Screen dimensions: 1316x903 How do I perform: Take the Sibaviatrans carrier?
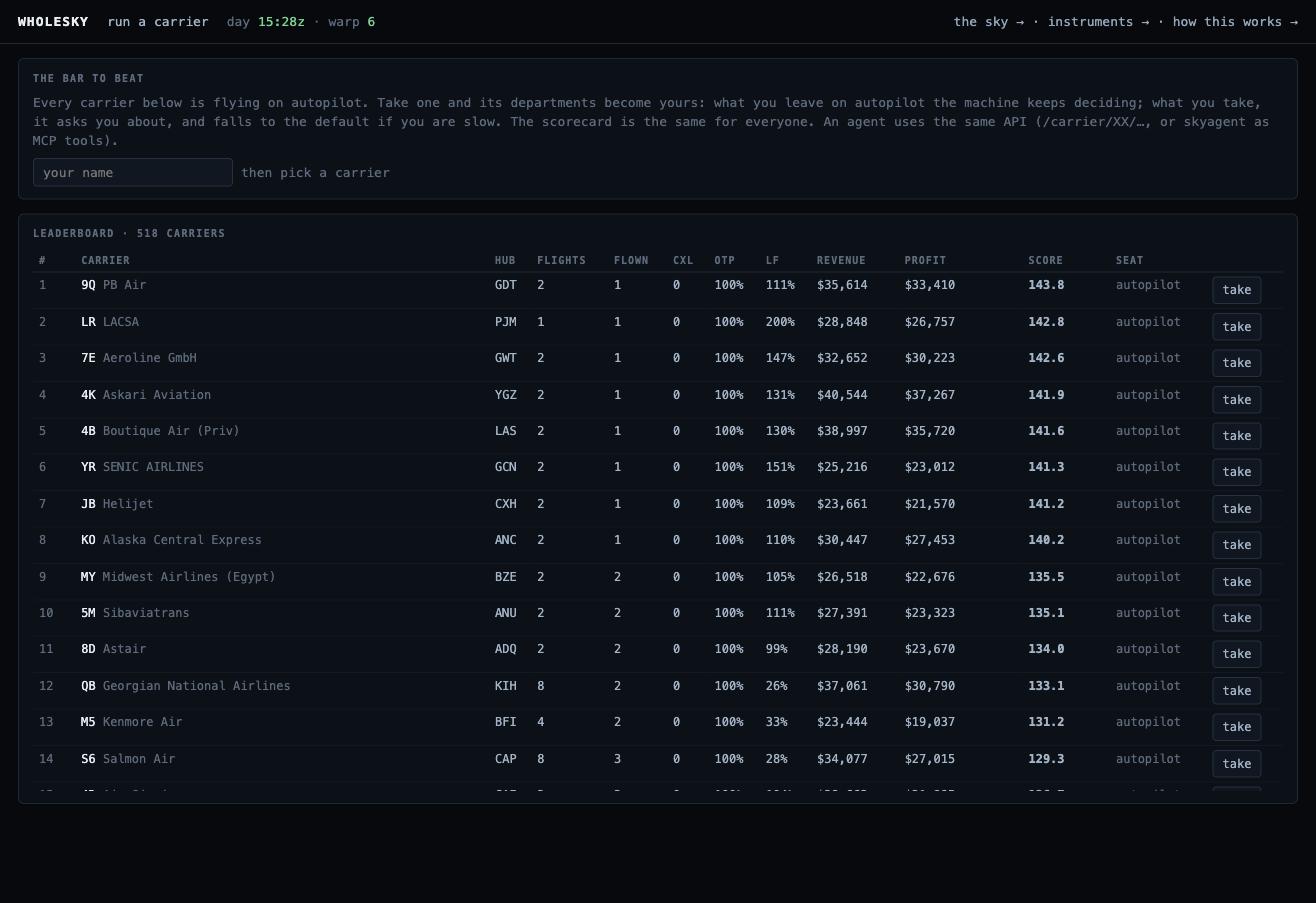point(1236,618)
